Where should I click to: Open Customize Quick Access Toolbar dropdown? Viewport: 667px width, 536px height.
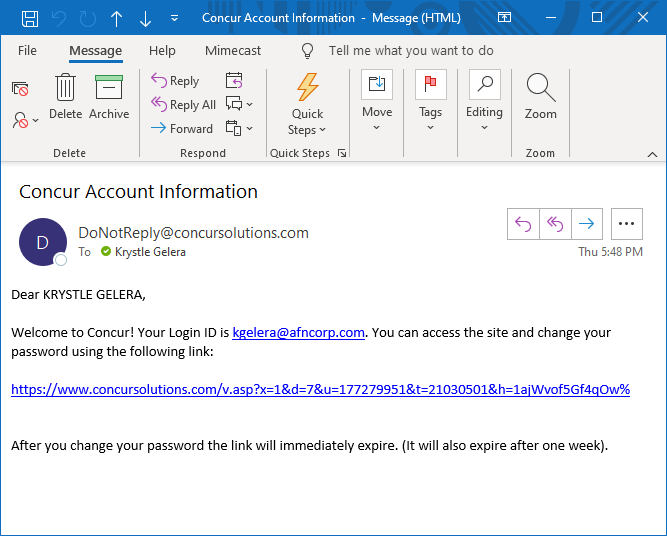(x=174, y=18)
